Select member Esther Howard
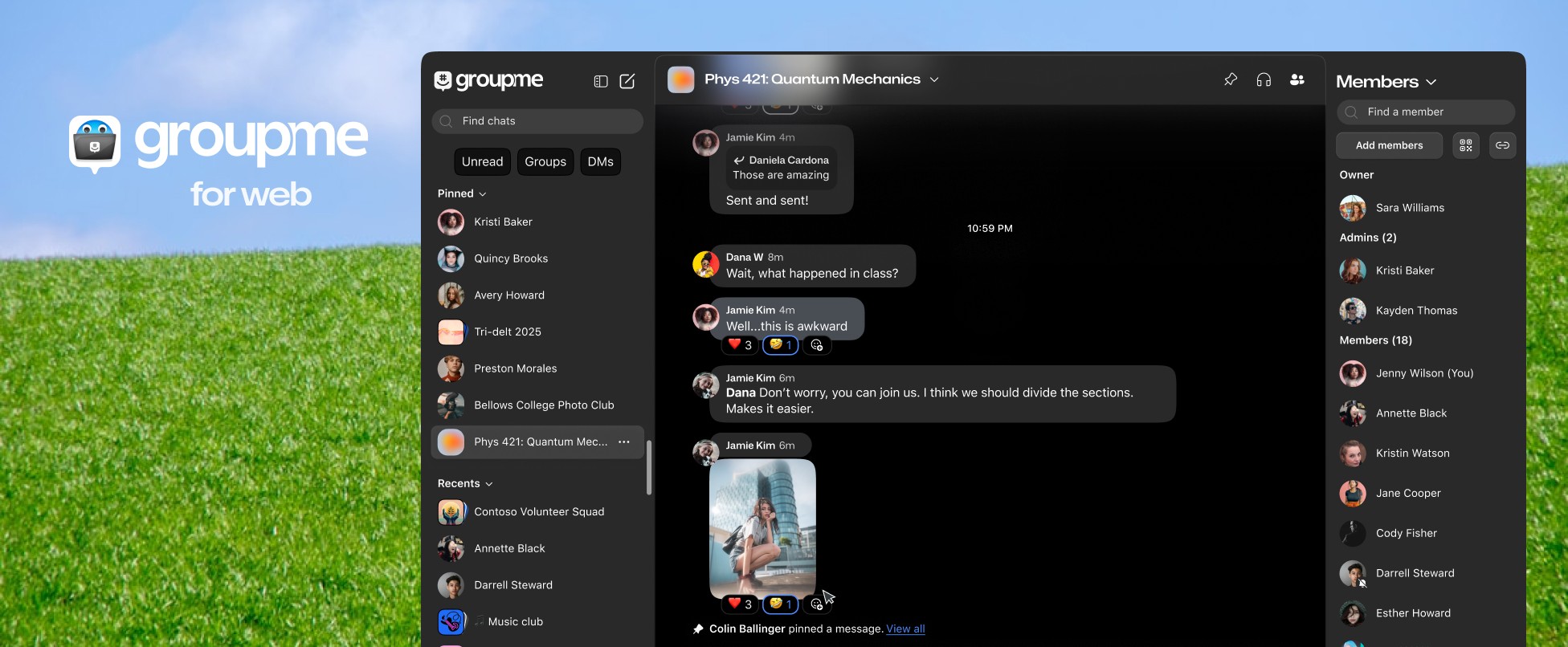The image size is (1568, 647). (x=1426, y=613)
